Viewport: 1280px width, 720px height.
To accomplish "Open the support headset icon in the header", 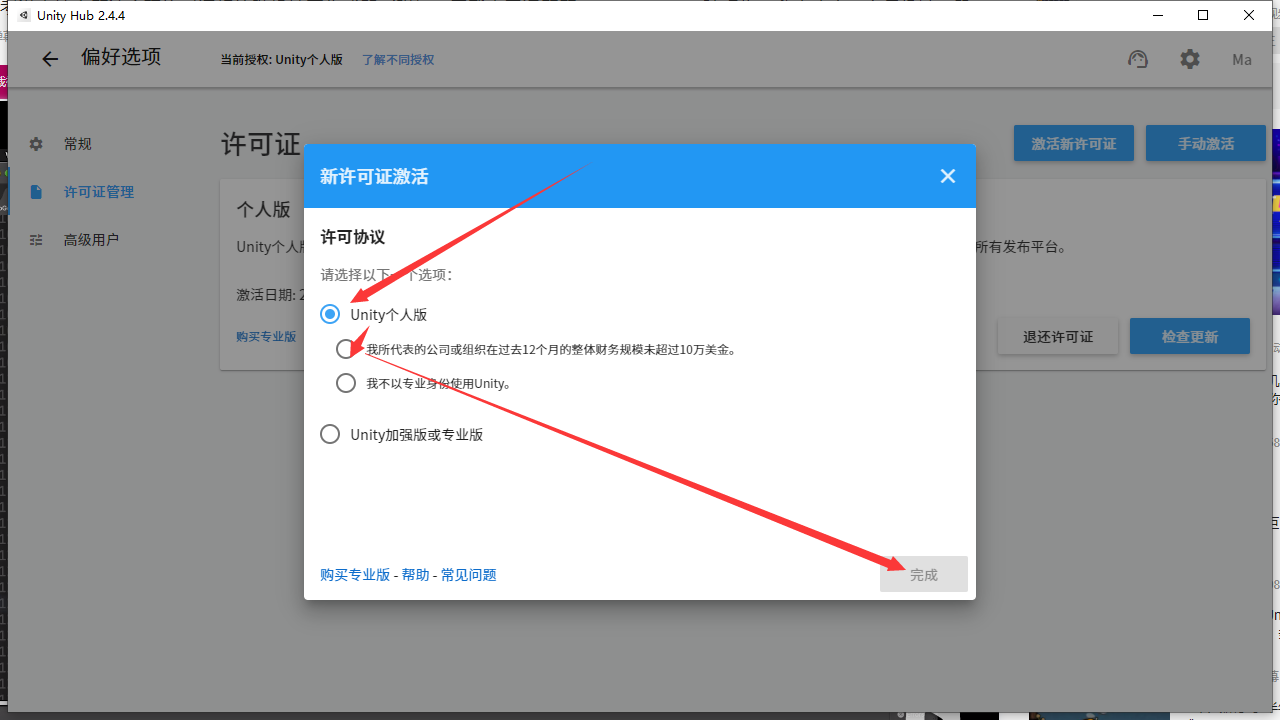I will point(1138,59).
